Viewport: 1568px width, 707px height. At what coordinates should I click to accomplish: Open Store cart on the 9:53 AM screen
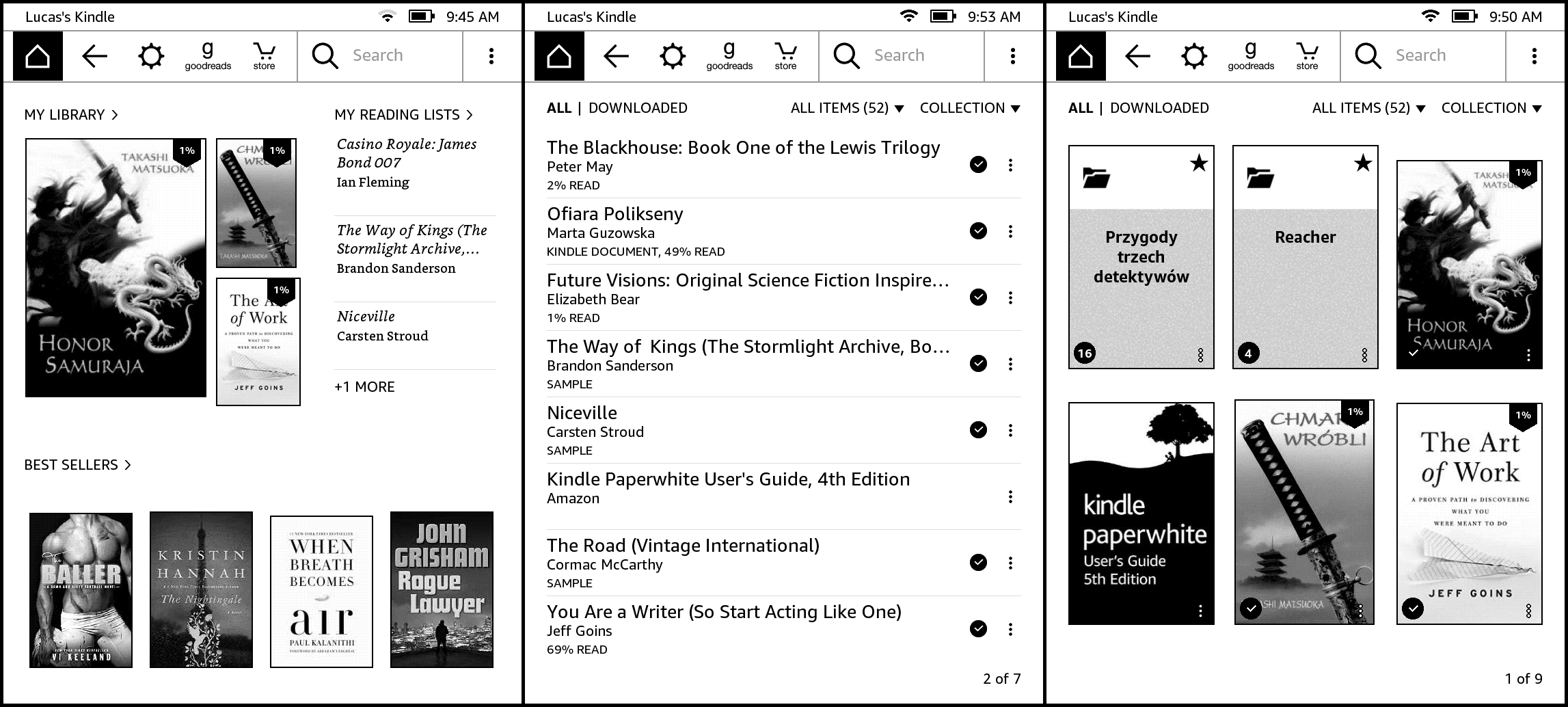point(785,56)
